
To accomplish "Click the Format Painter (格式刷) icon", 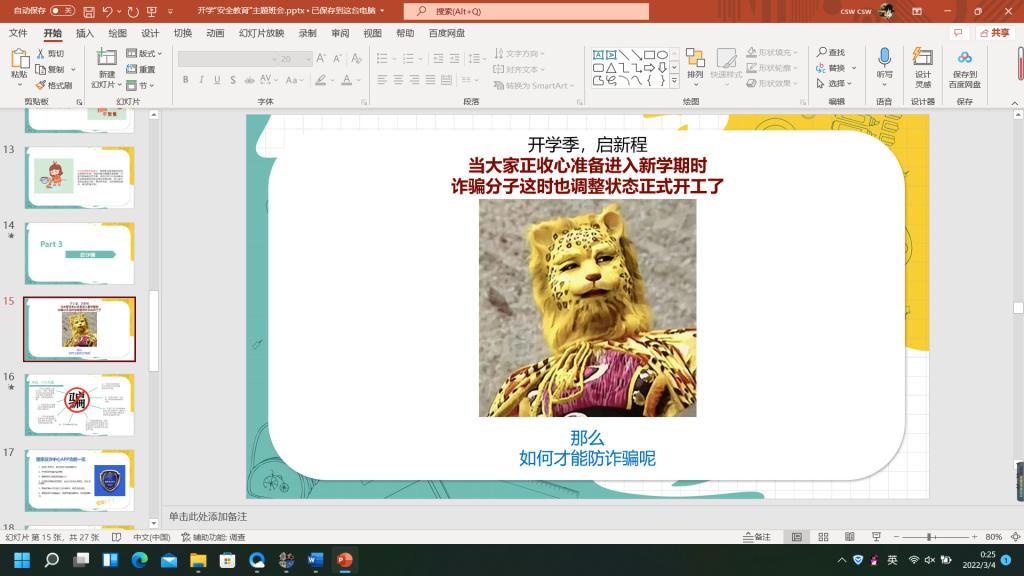I will click(54, 86).
